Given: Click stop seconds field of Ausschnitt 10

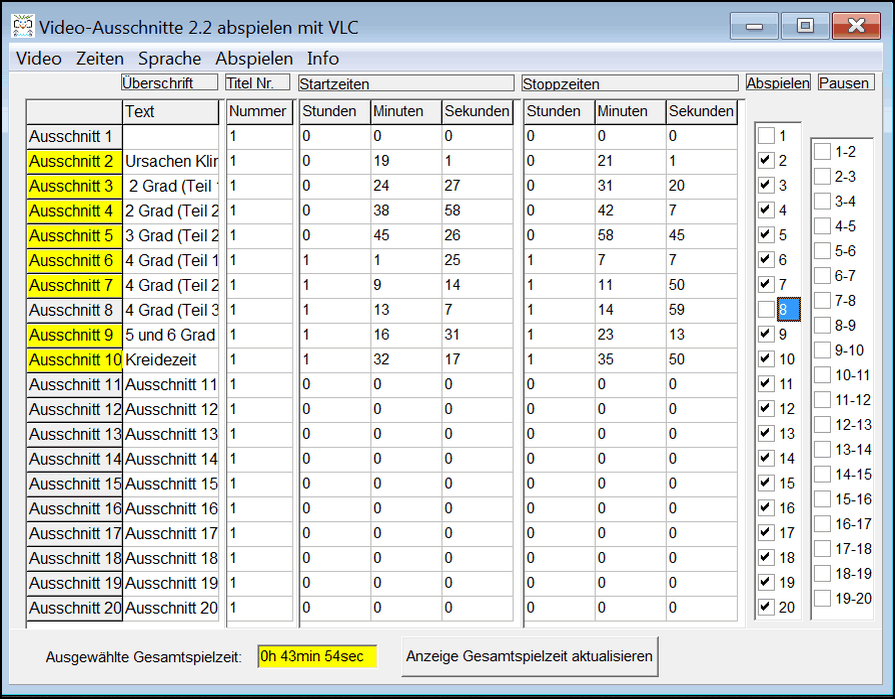Looking at the screenshot, I should tap(701, 359).
